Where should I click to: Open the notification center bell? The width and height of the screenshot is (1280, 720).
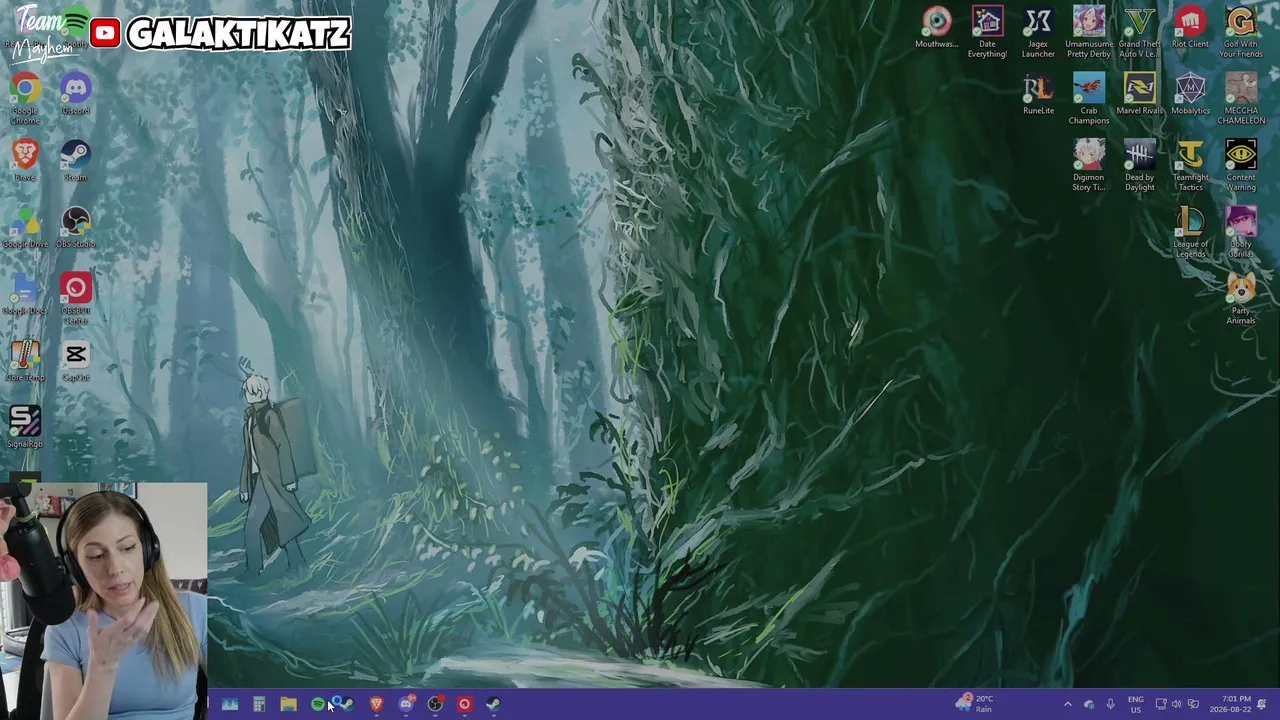[x=1262, y=704]
